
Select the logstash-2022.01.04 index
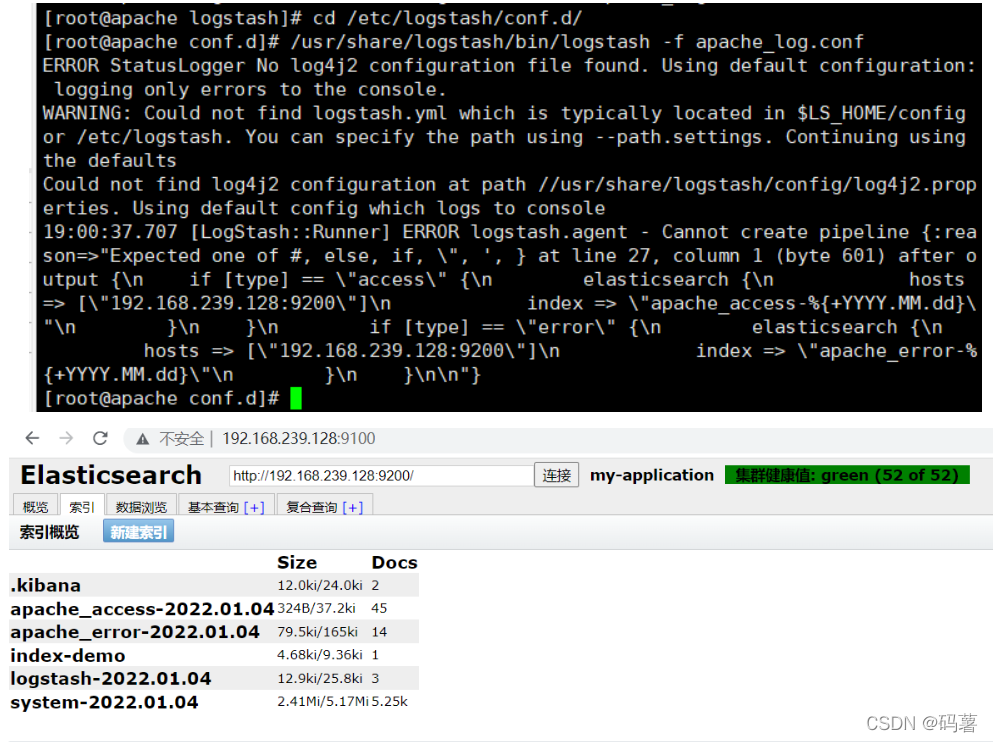coord(111,679)
